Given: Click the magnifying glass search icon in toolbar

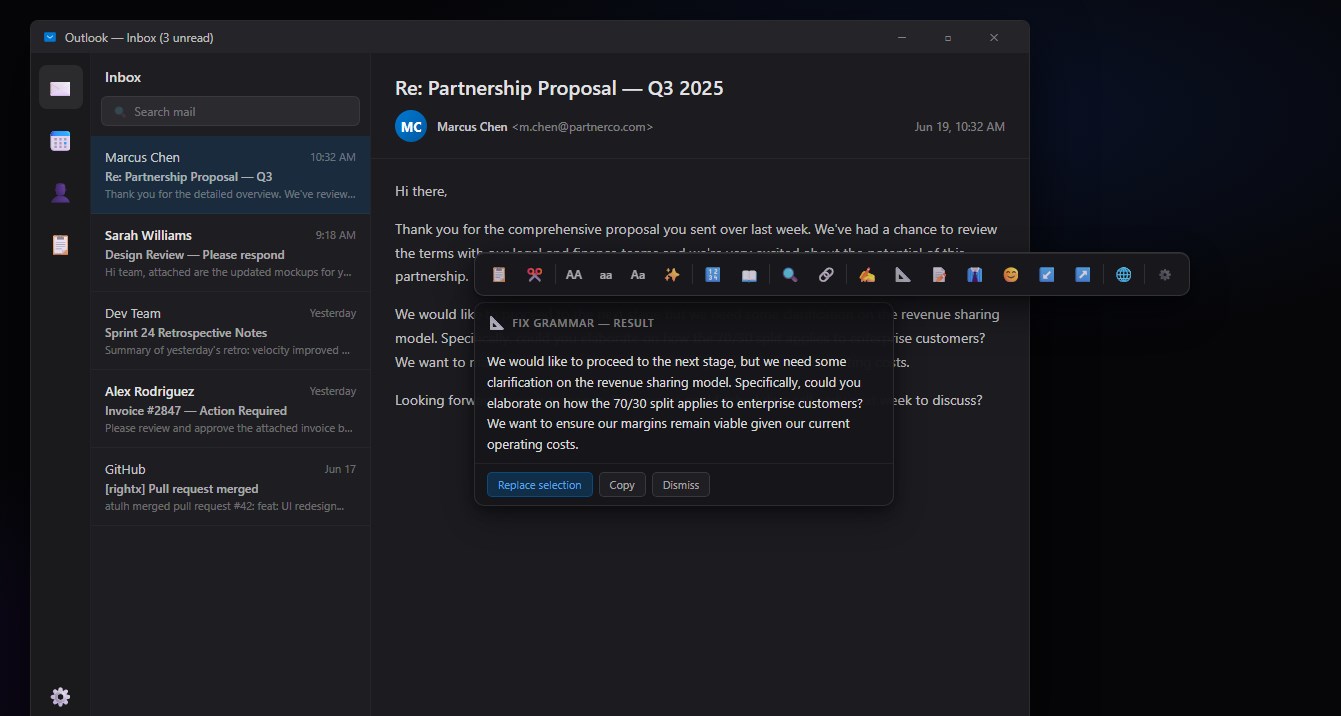Looking at the screenshot, I should (790, 274).
